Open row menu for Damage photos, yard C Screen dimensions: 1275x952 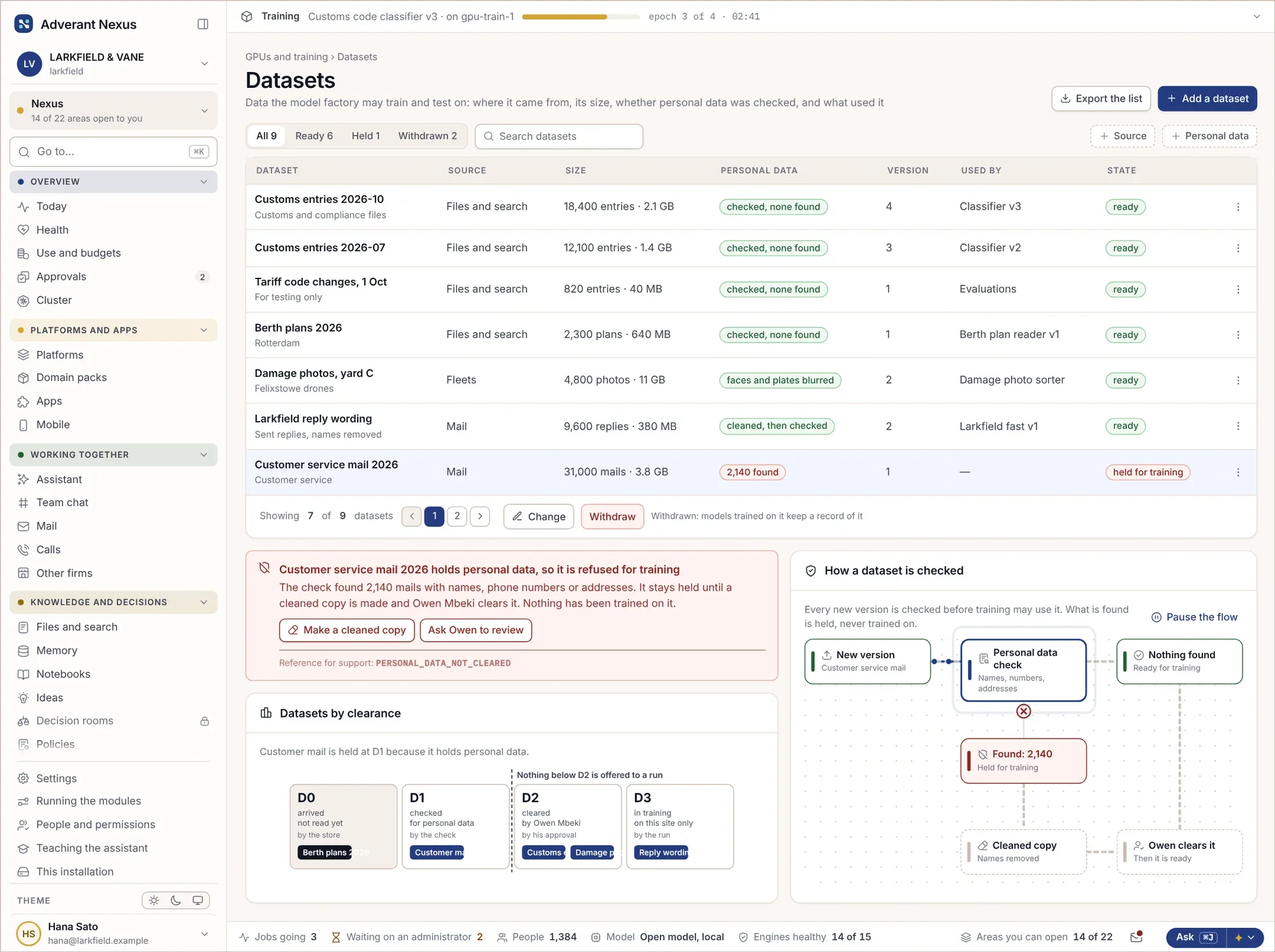(1238, 380)
